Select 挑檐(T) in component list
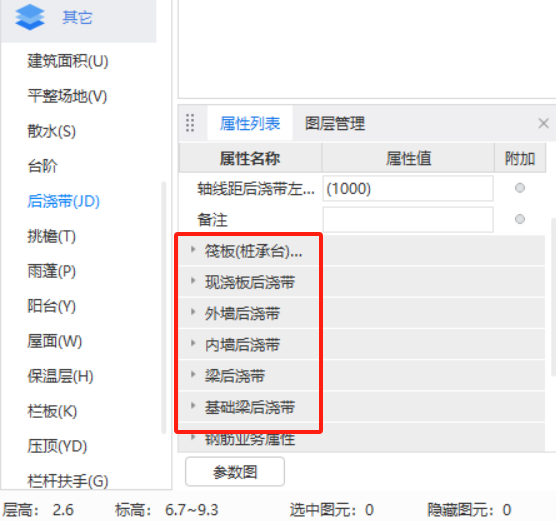Image resolution: width=556 pixels, height=521 pixels. (52, 236)
